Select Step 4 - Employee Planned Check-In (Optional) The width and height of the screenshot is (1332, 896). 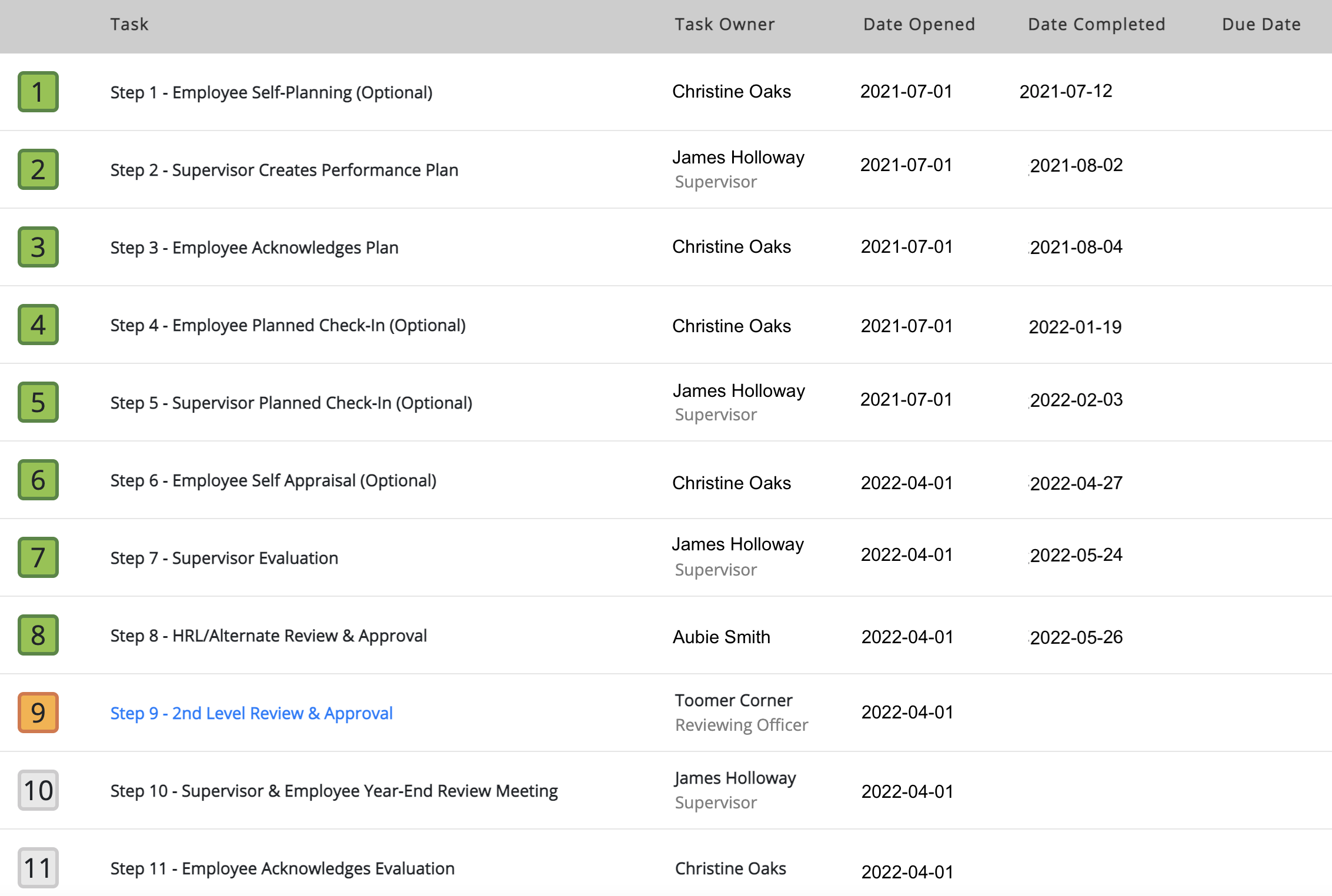pos(288,325)
